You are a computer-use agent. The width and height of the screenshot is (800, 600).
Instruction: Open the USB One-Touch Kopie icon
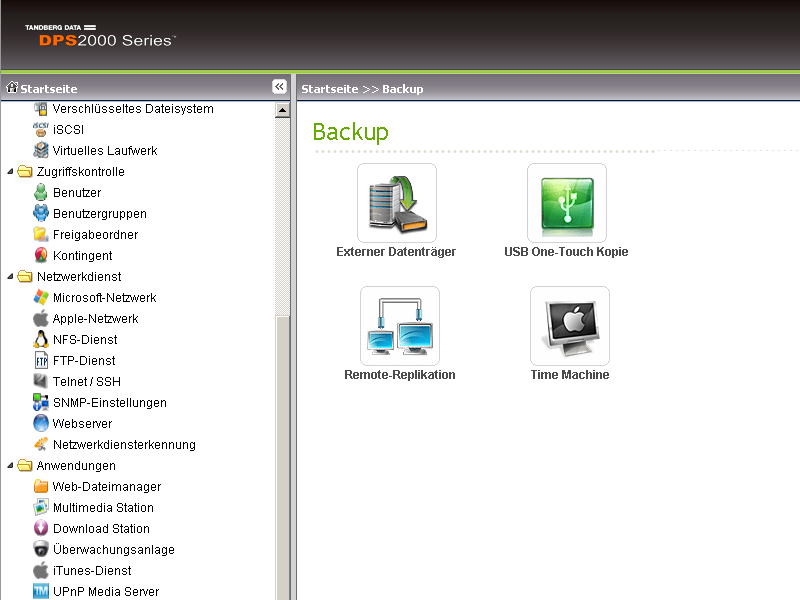pyautogui.click(x=567, y=203)
